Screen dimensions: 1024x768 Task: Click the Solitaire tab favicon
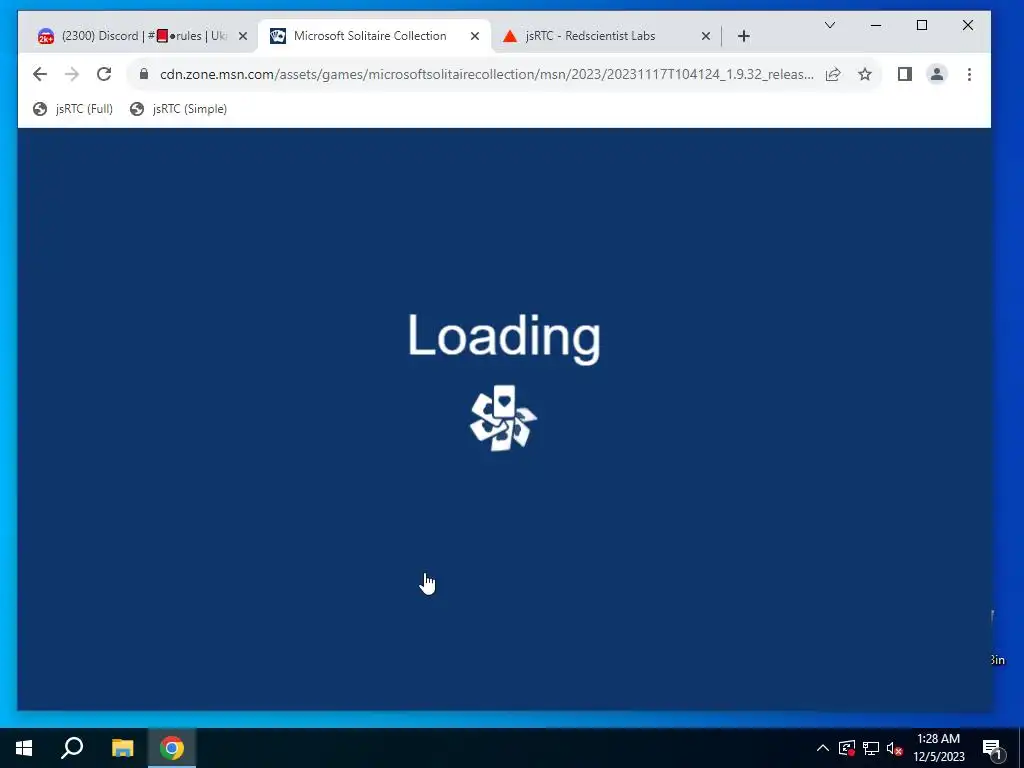[x=278, y=36]
